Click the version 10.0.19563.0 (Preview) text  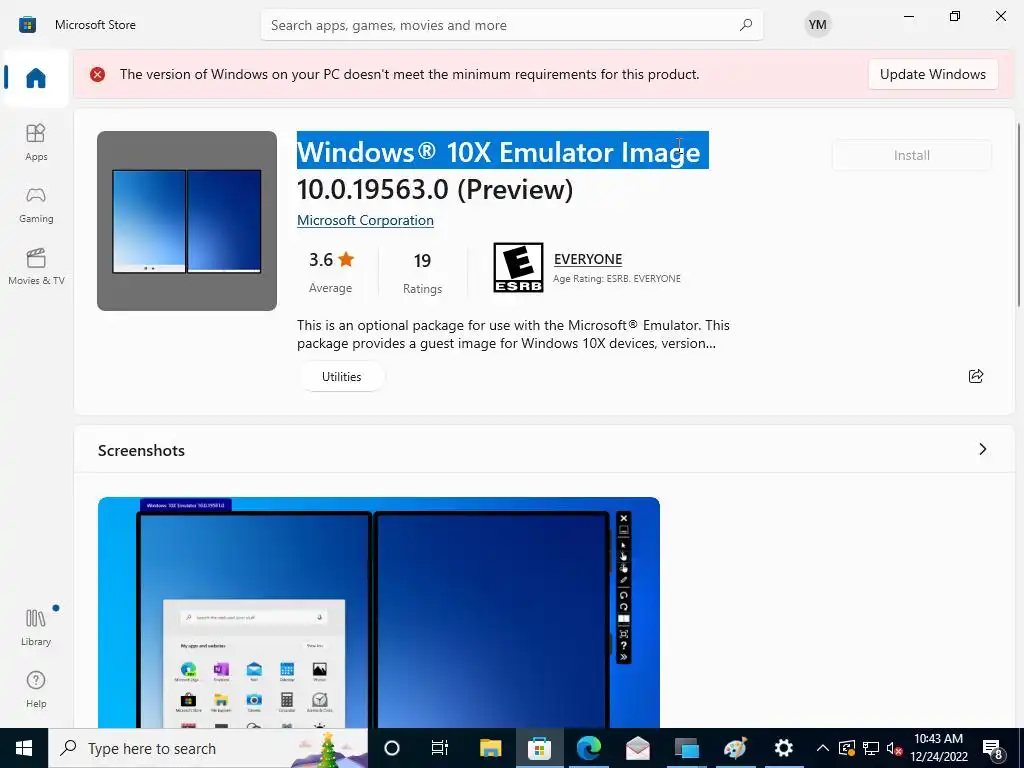435,189
